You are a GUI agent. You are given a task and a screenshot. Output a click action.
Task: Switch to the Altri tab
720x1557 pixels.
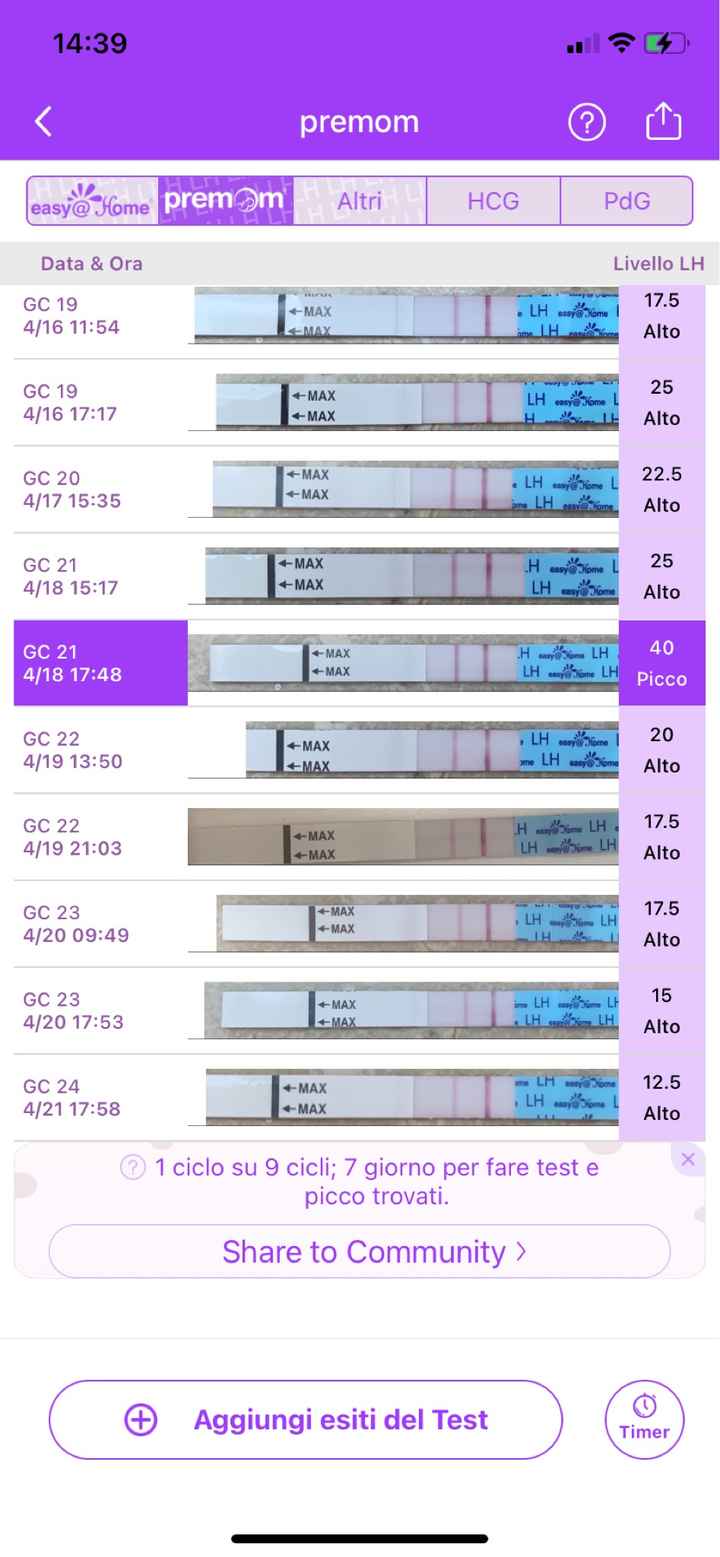point(359,201)
